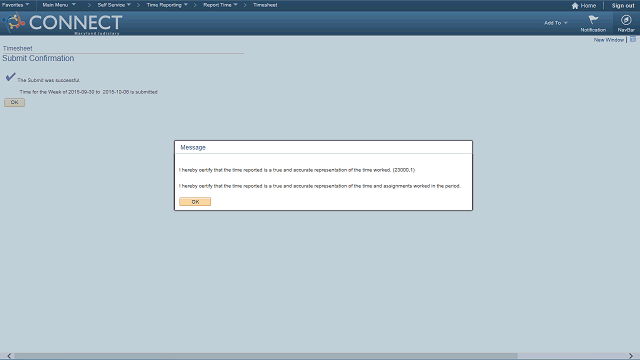Click the CONNECT logo emblem

pyautogui.click(x=13, y=22)
